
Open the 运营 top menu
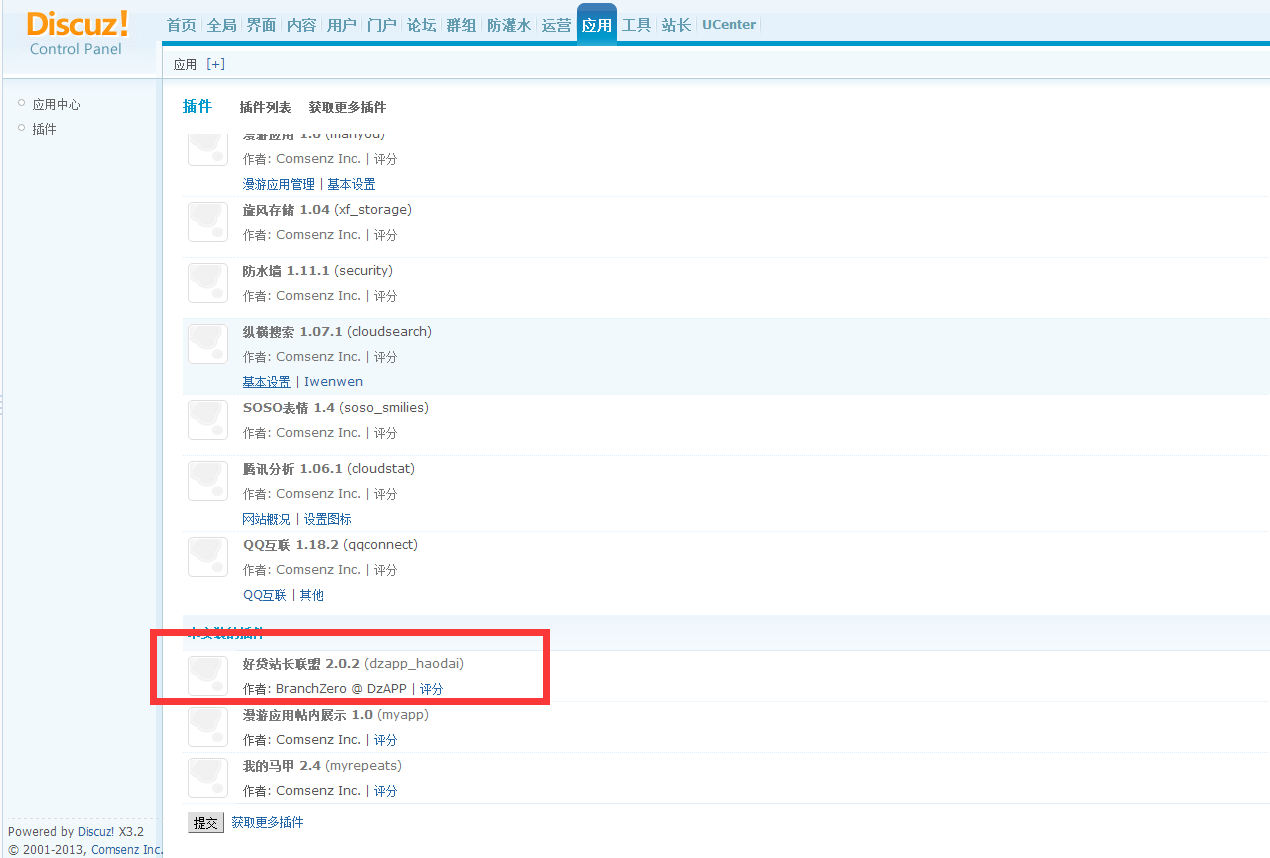point(556,25)
